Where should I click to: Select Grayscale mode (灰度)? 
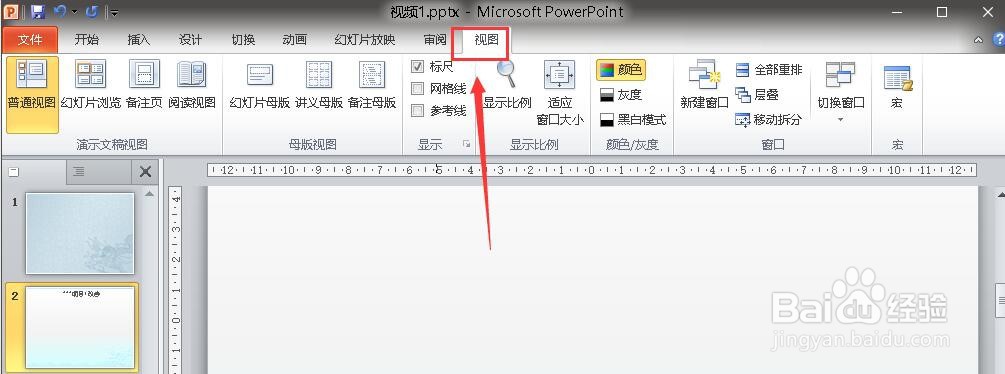[x=620, y=95]
